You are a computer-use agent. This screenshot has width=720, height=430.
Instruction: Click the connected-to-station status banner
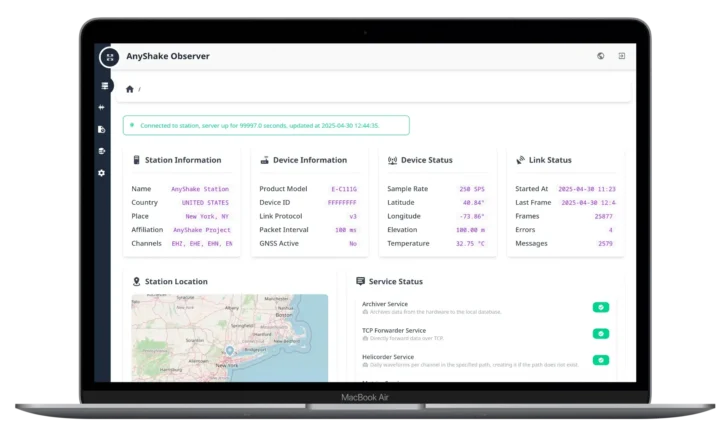[266, 125]
